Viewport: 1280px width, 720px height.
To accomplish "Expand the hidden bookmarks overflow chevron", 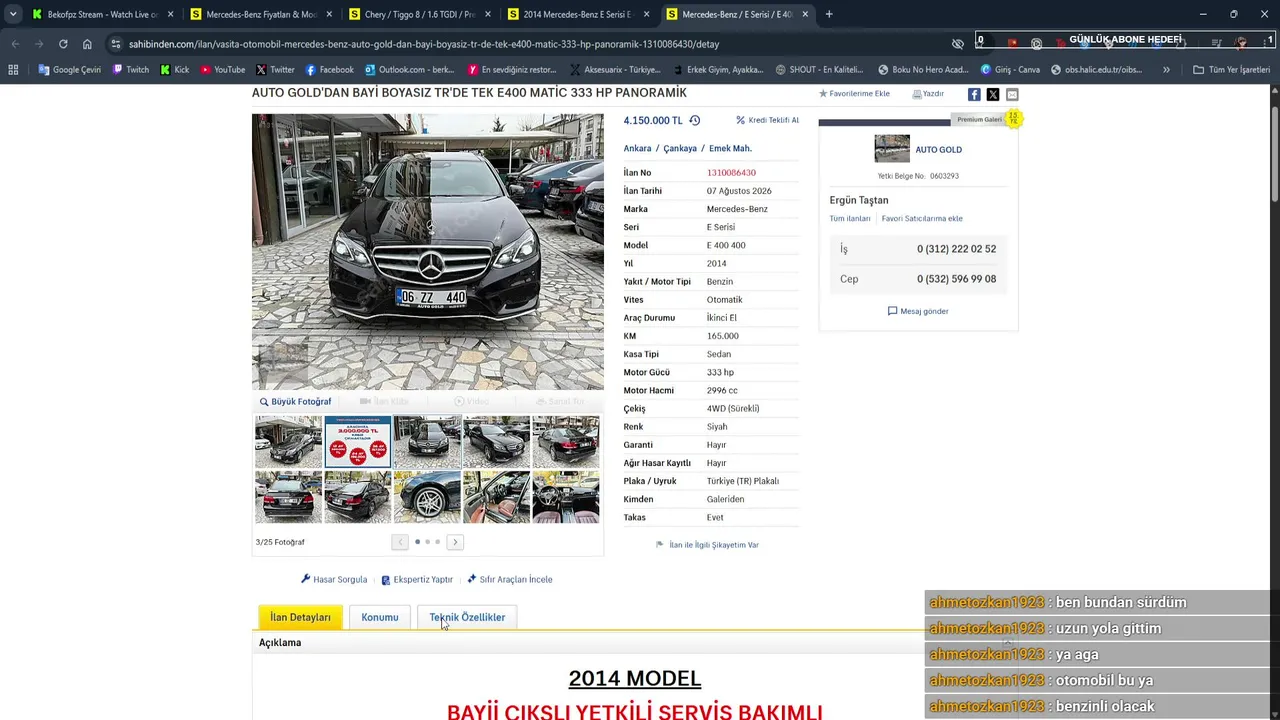I will 1166,70.
